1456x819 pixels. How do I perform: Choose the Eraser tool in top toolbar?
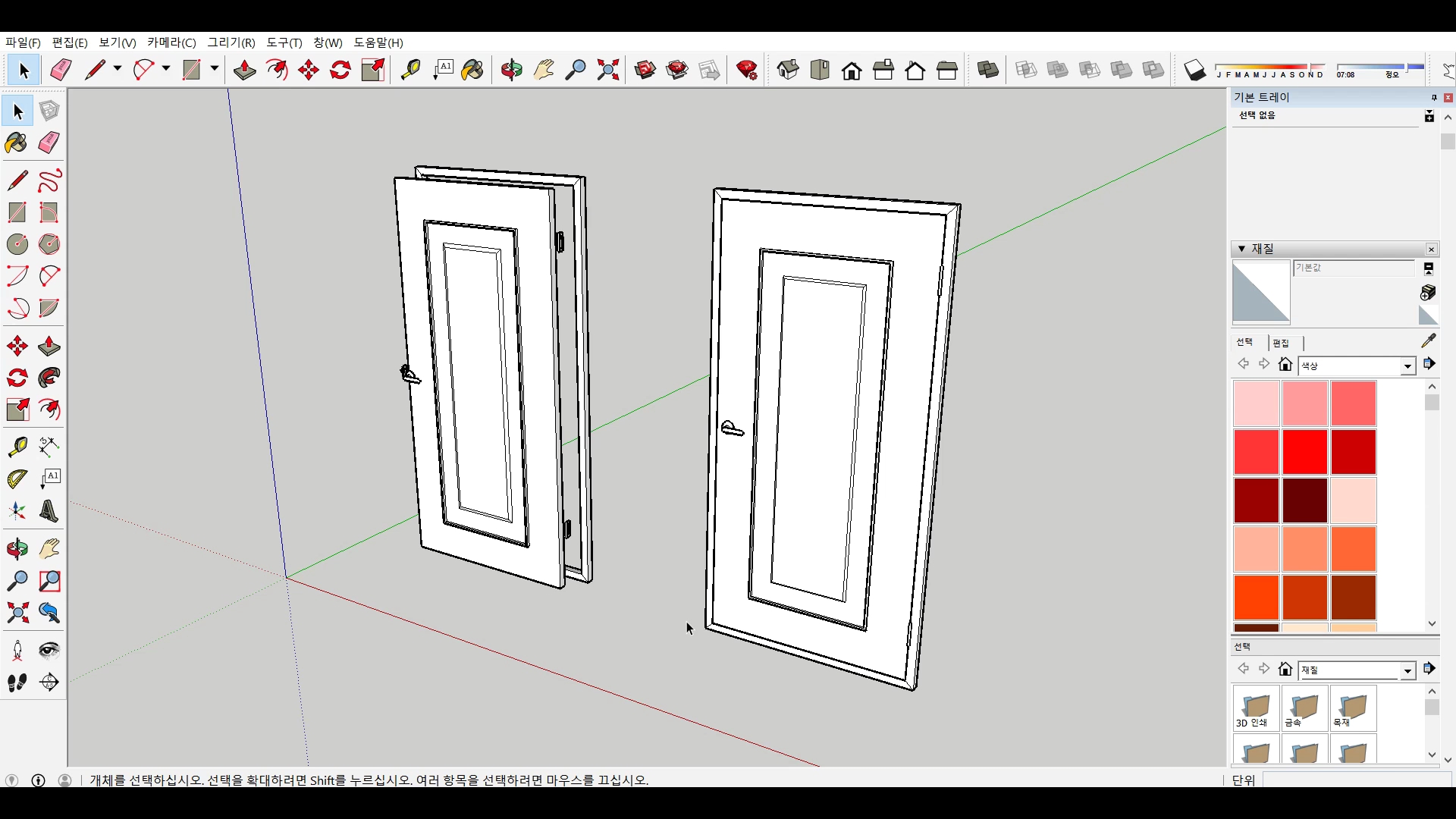(61, 71)
